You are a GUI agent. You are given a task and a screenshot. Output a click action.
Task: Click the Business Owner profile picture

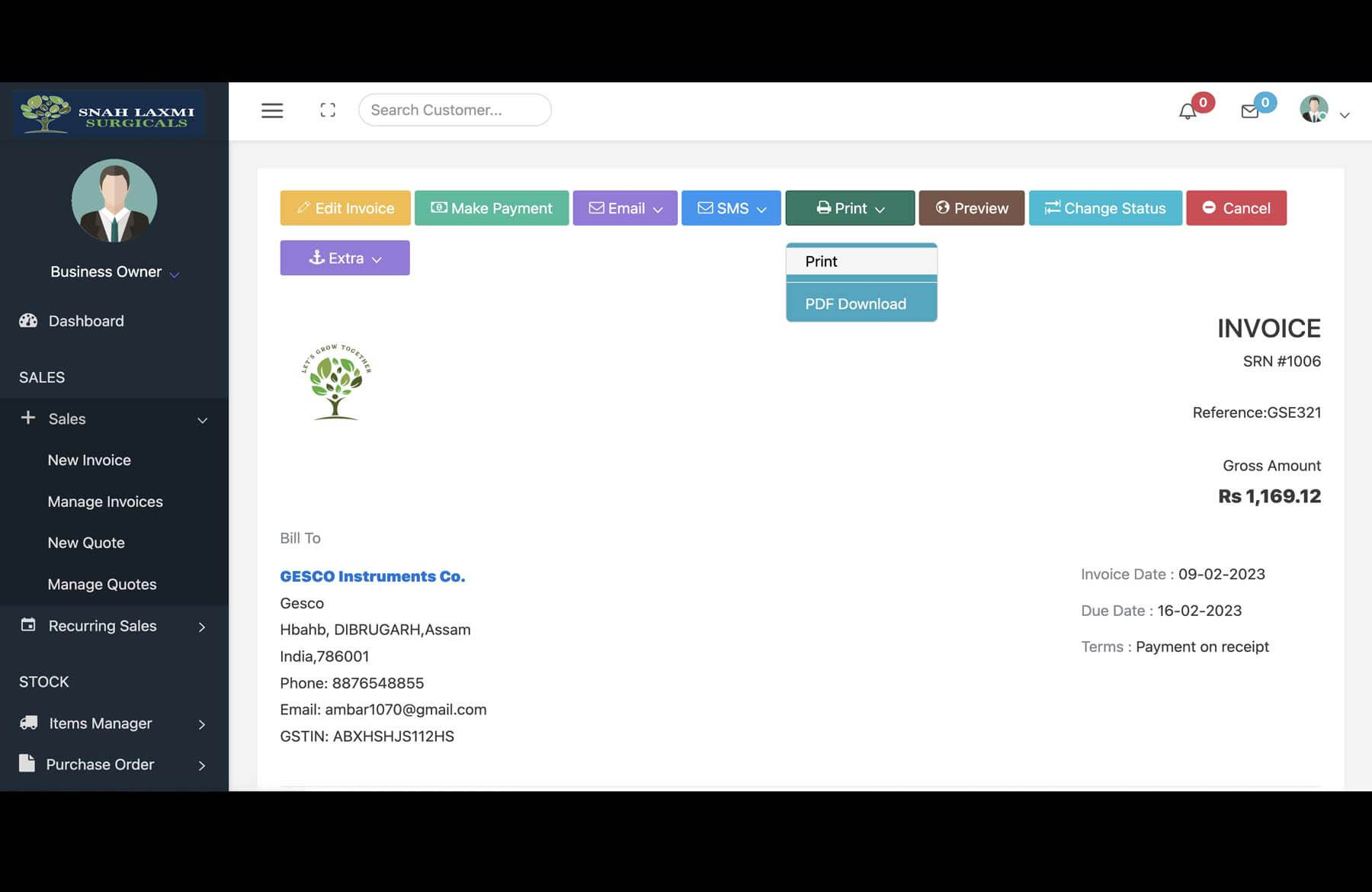coord(114,201)
